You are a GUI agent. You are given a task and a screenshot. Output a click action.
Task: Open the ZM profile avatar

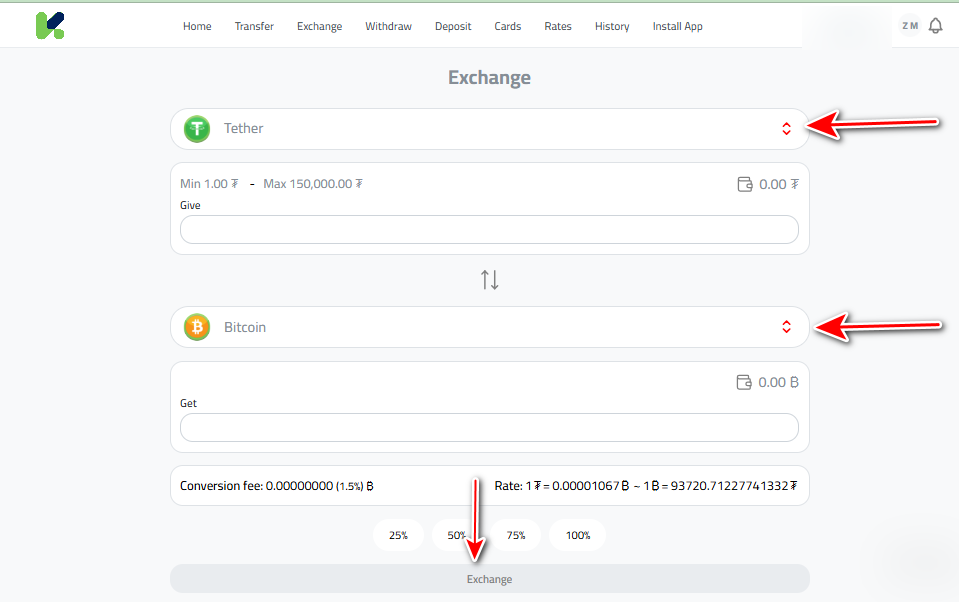909,25
